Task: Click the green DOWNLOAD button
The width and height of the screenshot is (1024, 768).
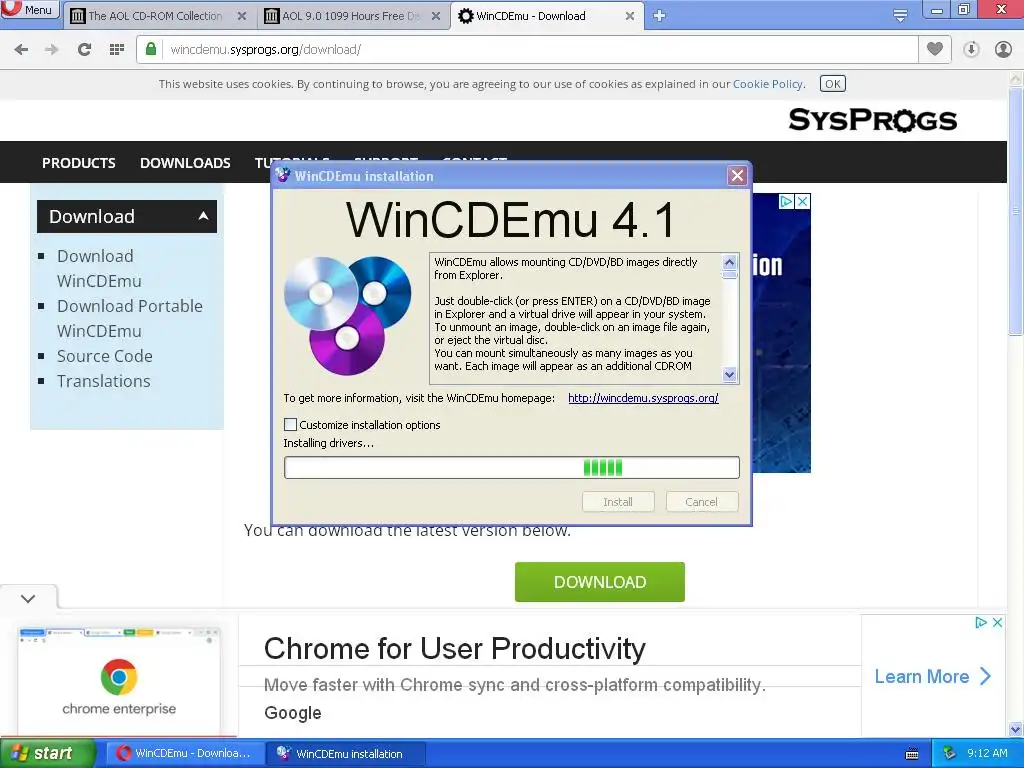Action: click(600, 582)
